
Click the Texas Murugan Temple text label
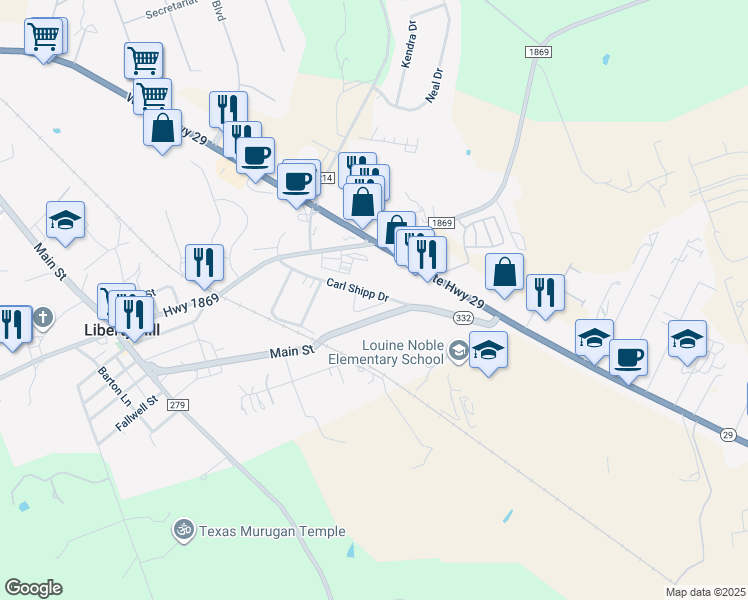(272, 531)
